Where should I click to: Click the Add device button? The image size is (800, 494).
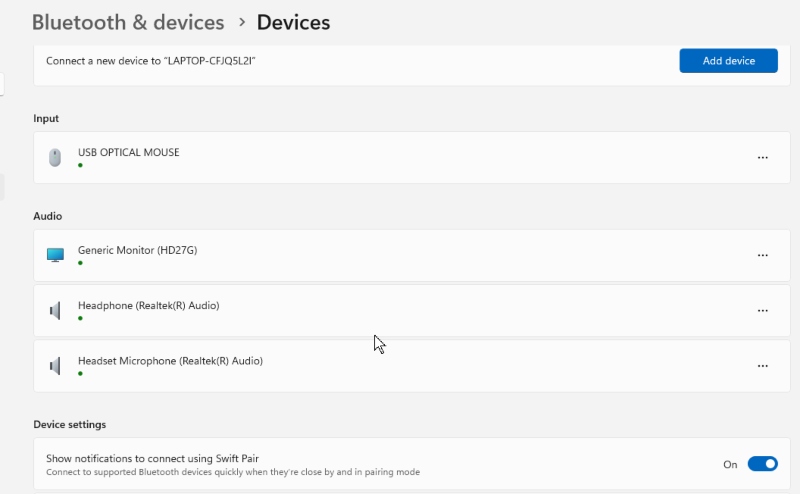coord(728,61)
